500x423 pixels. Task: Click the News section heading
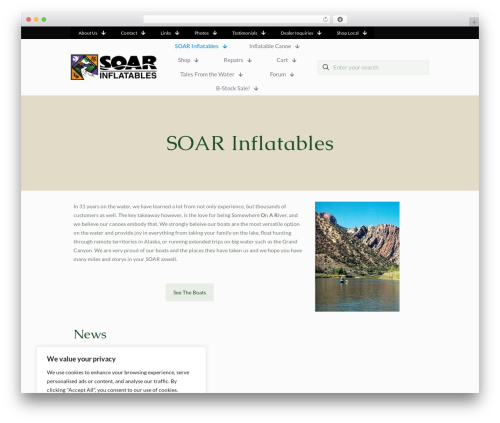click(90, 334)
